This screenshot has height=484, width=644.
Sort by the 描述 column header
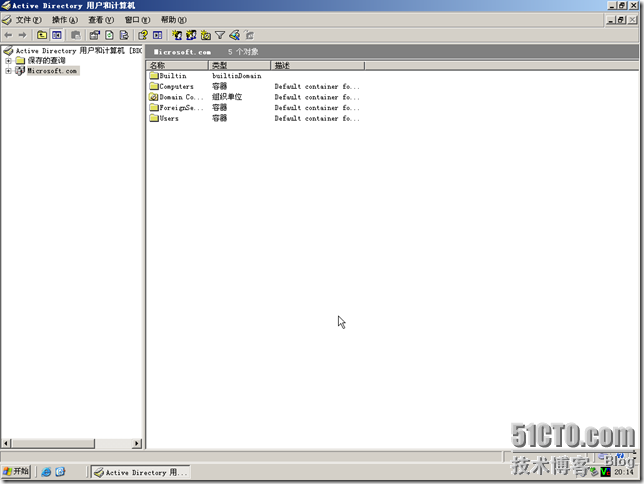(317, 65)
